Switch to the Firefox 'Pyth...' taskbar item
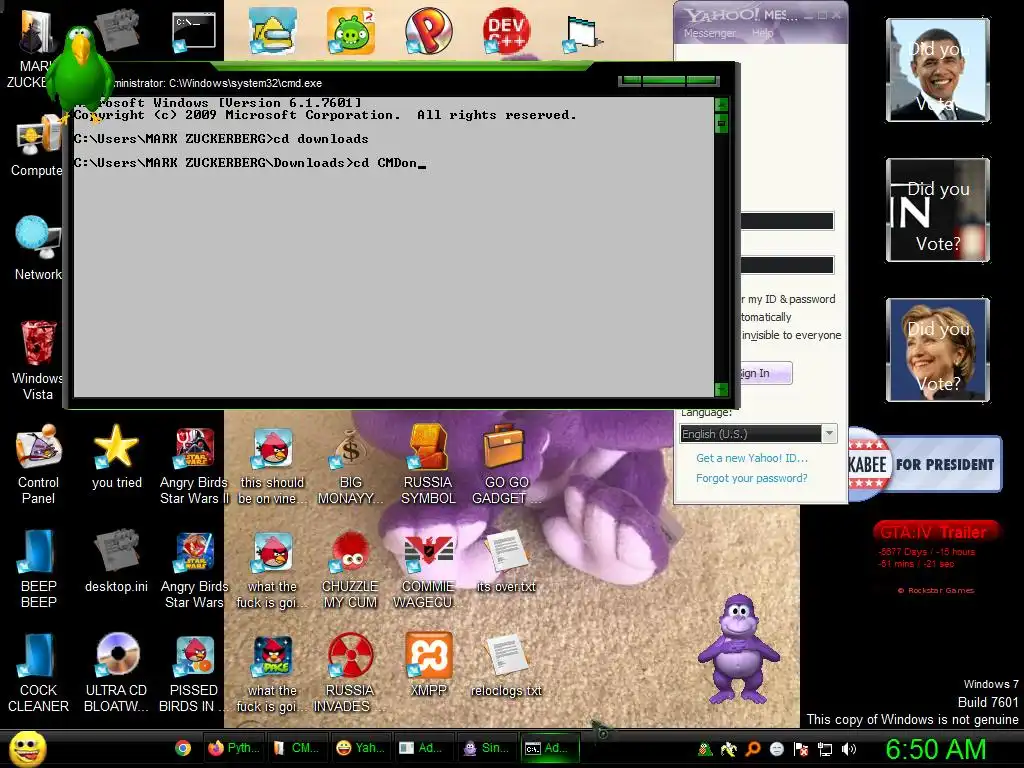This screenshot has width=1024, height=768. (233, 748)
